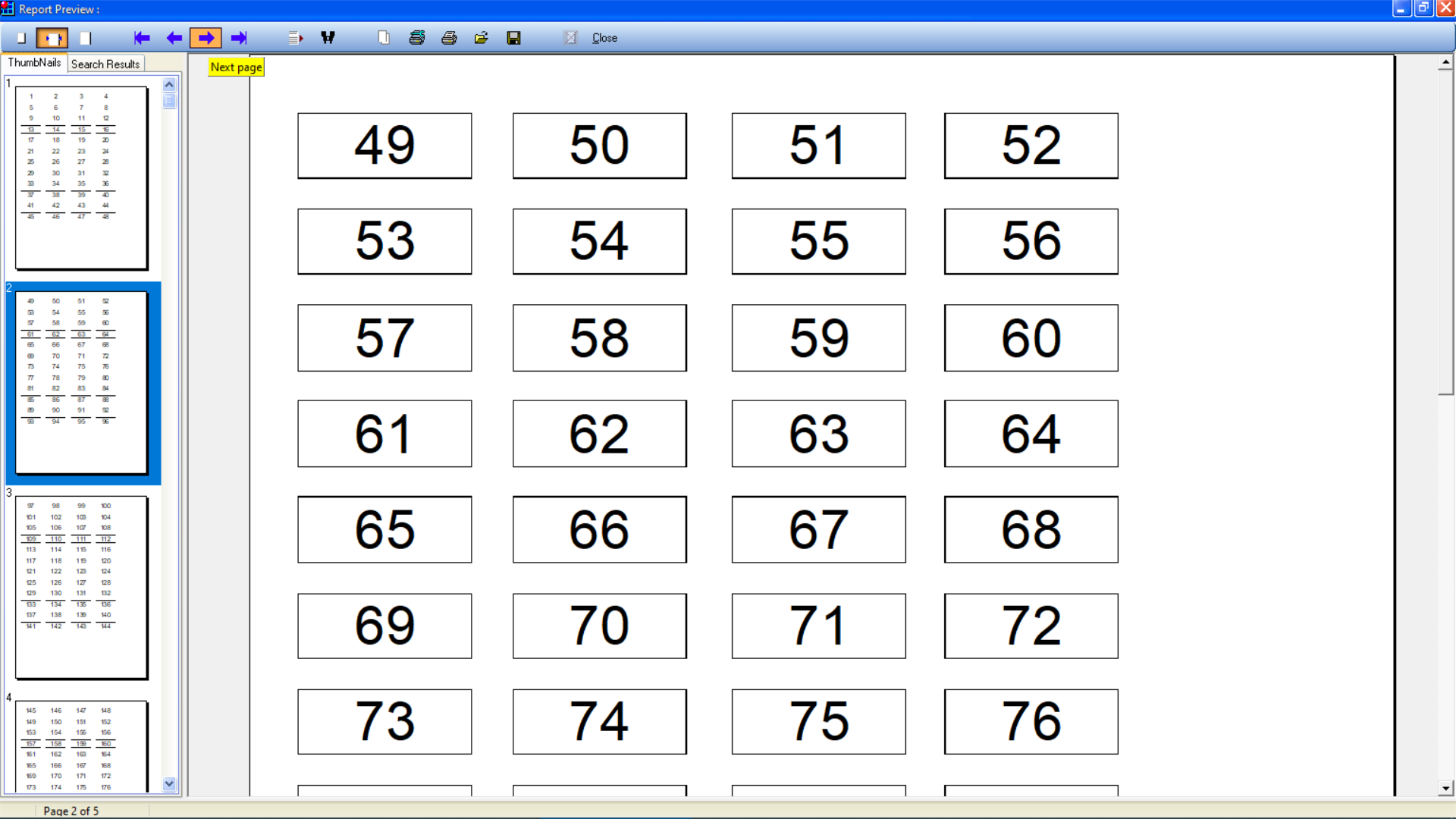
Task: Click the previous page arrow
Action: 174,38
